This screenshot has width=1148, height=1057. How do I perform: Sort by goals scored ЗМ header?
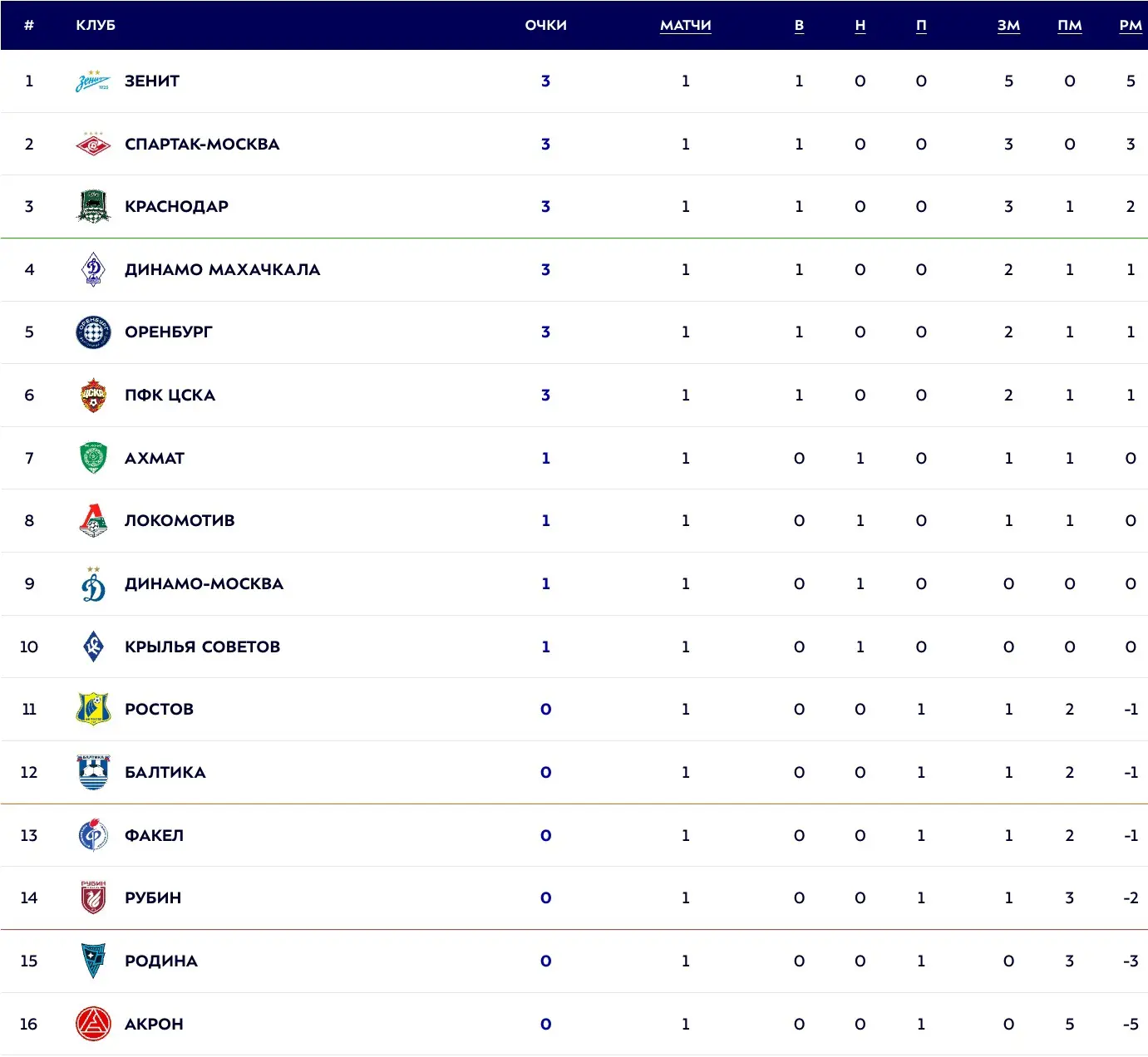[1008, 25]
